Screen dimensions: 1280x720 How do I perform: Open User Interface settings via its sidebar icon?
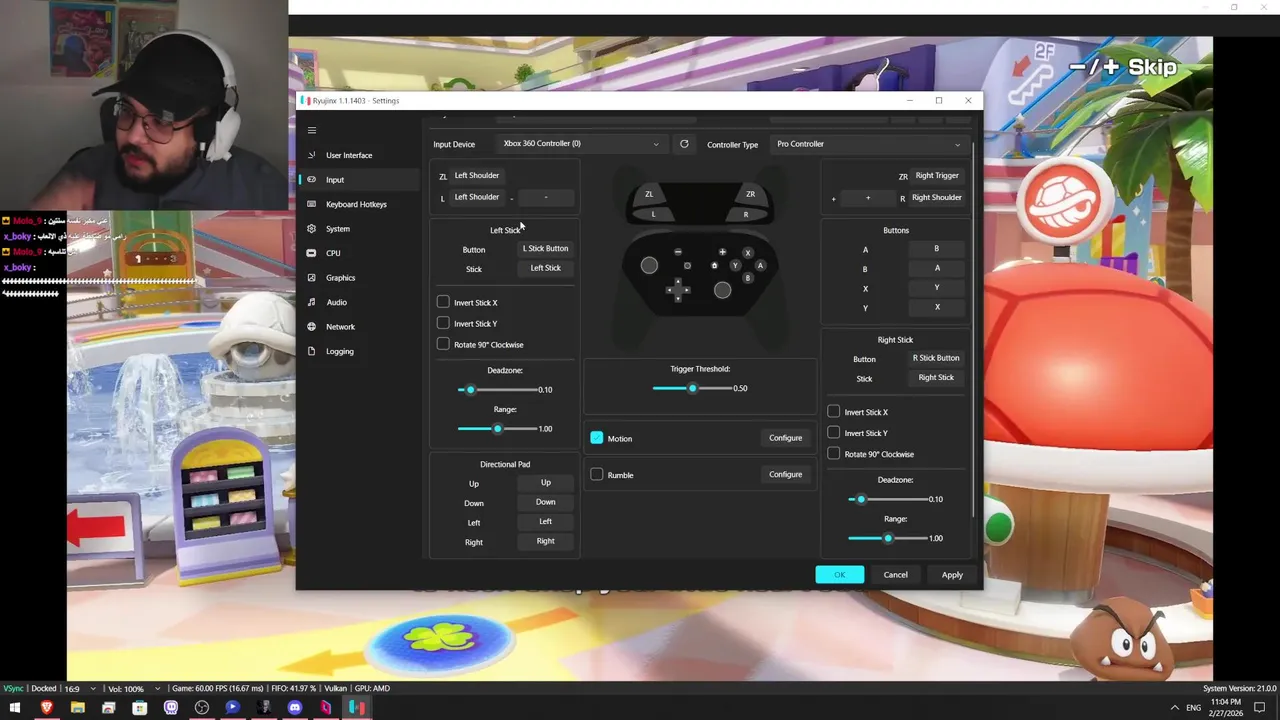tap(312, 155)
